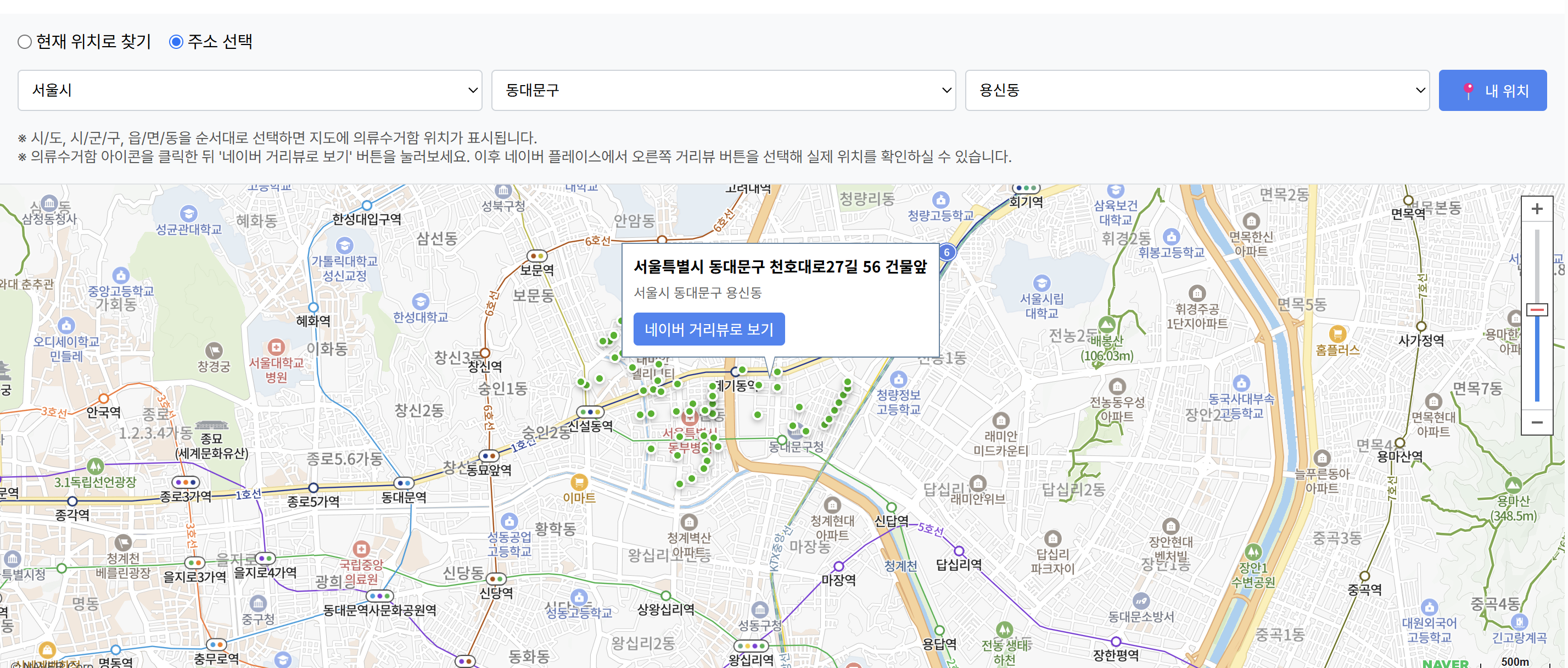Click the 한성대학교 school icon
Image resolution: width=1568 pixels, height=668 pixels.
tap(421, 302)
